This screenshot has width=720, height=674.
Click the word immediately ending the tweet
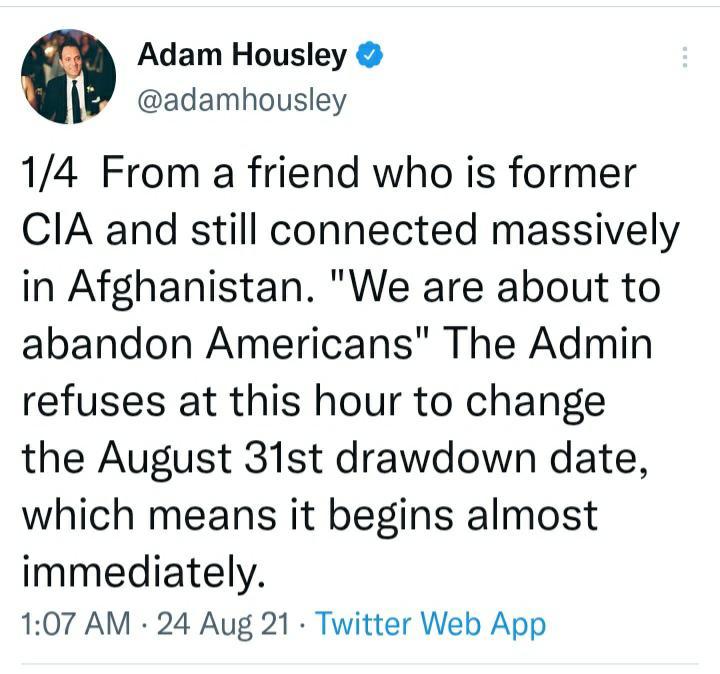144,571
